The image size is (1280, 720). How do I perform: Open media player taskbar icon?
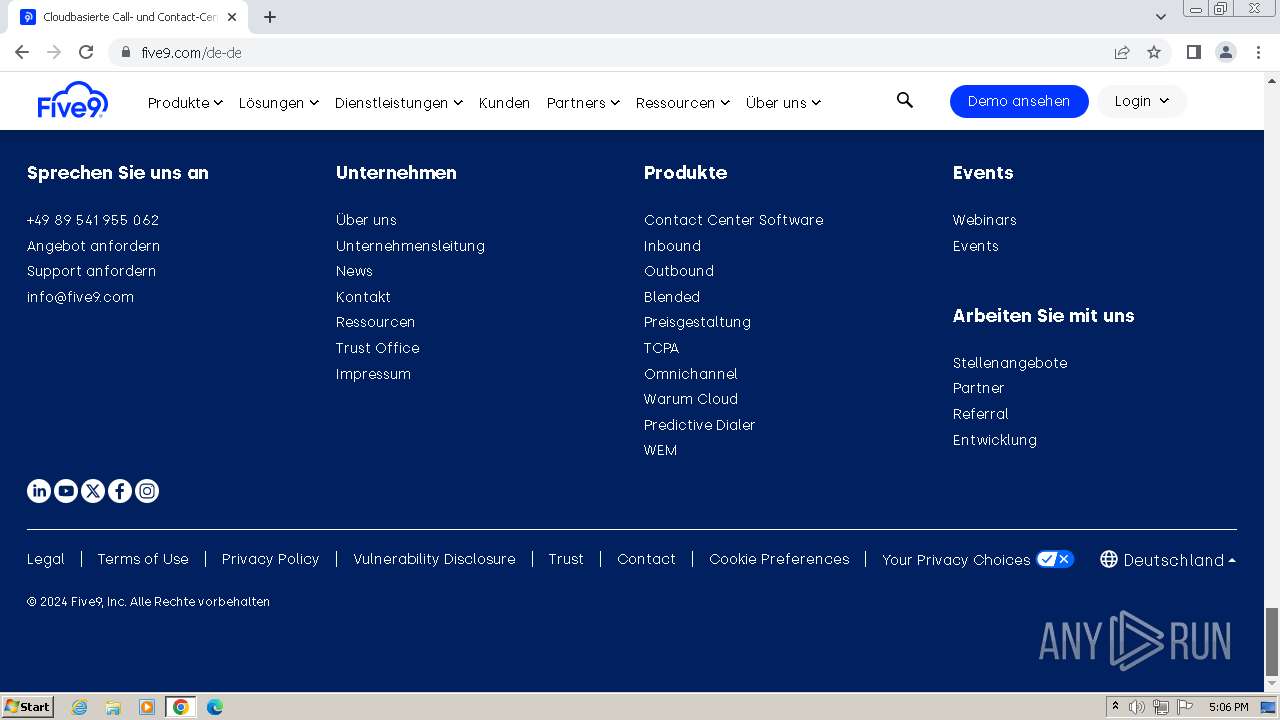tap(147, 707)
